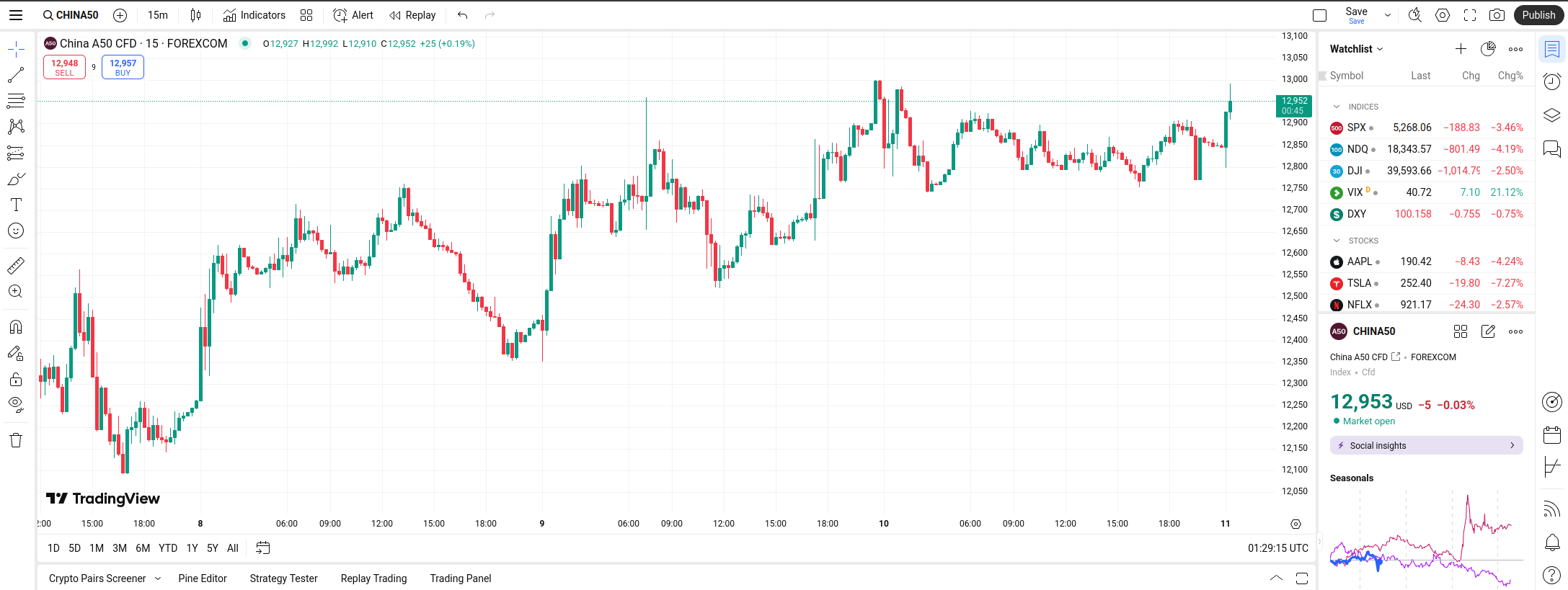Select the YTD time range
1568x590 pixels.
tap(168, 548)
